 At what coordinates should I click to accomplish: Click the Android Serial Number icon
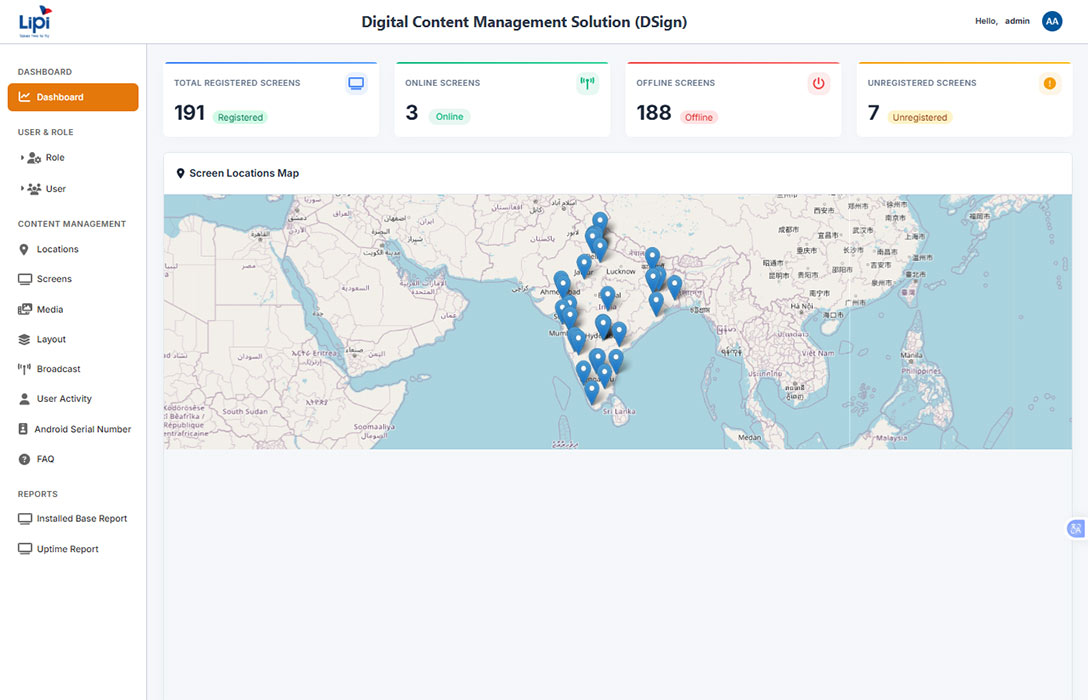point(23,429)
